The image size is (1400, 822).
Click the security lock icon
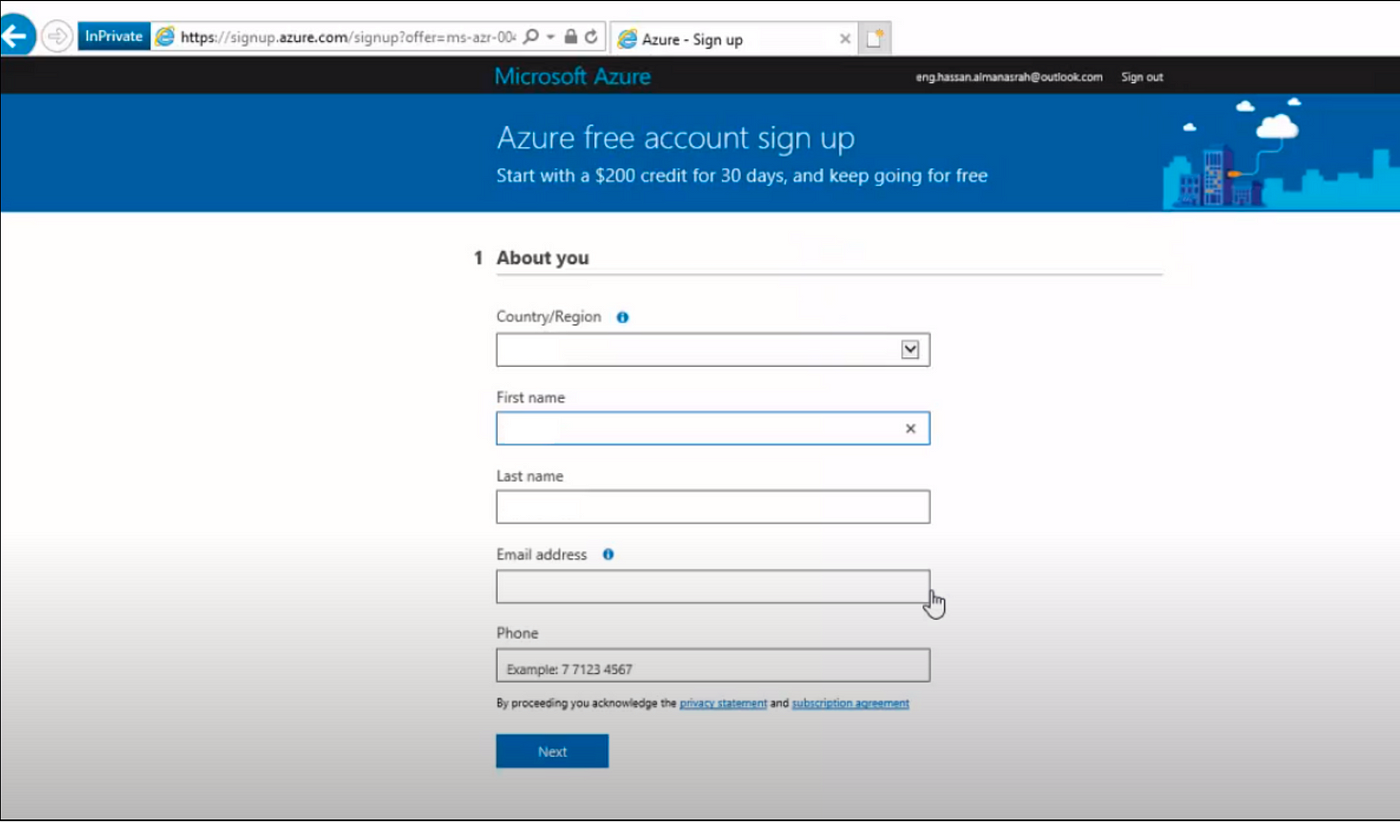click(x=571, y=36)
